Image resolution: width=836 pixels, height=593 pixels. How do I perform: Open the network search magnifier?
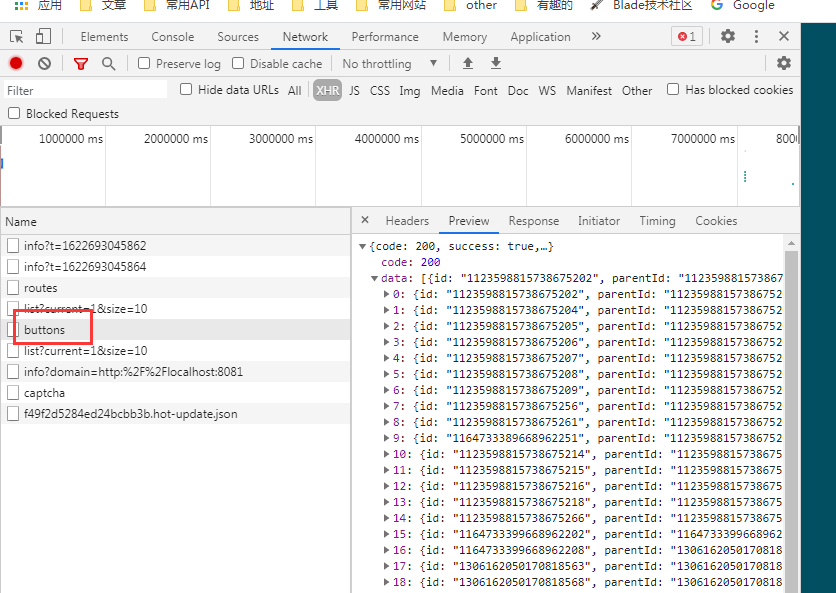tap(109, 64)
